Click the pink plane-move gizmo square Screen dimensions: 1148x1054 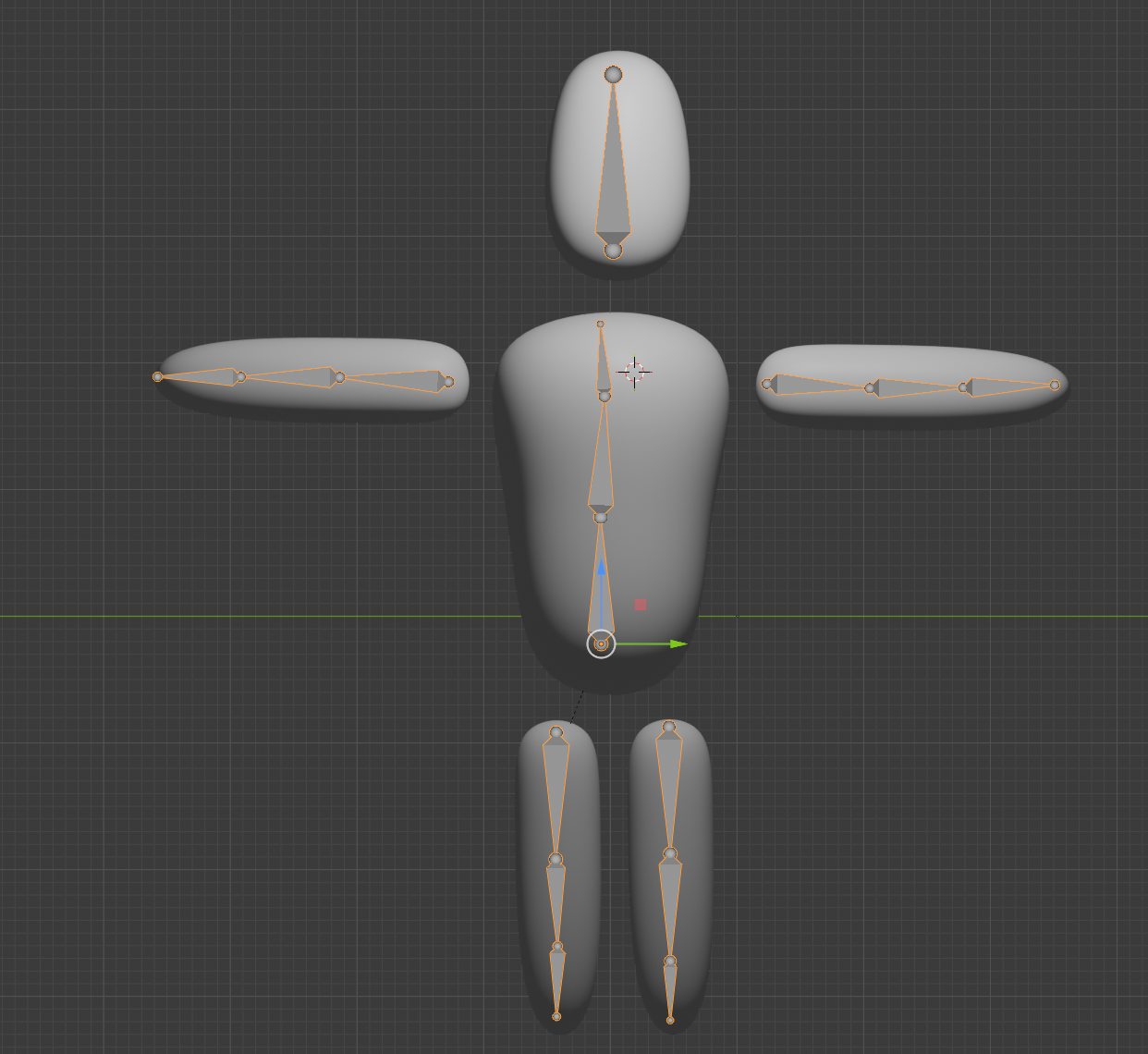coord(641,604)
